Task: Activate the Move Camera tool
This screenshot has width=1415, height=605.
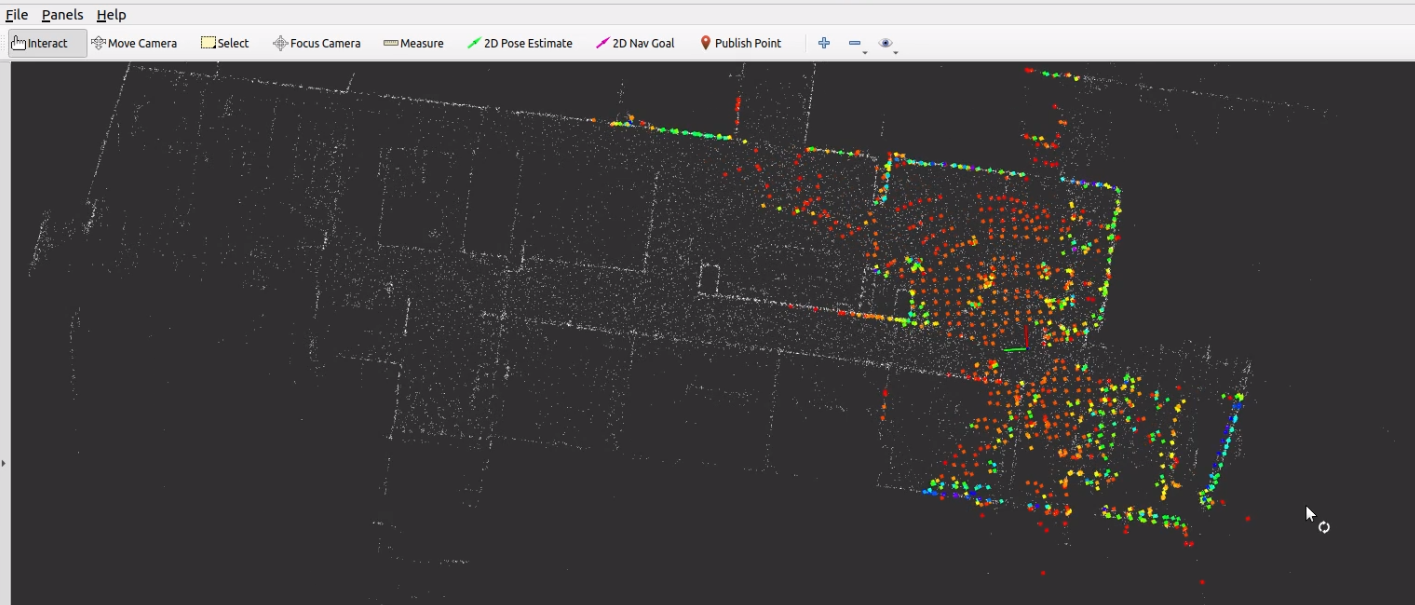Action: [134, 43]
